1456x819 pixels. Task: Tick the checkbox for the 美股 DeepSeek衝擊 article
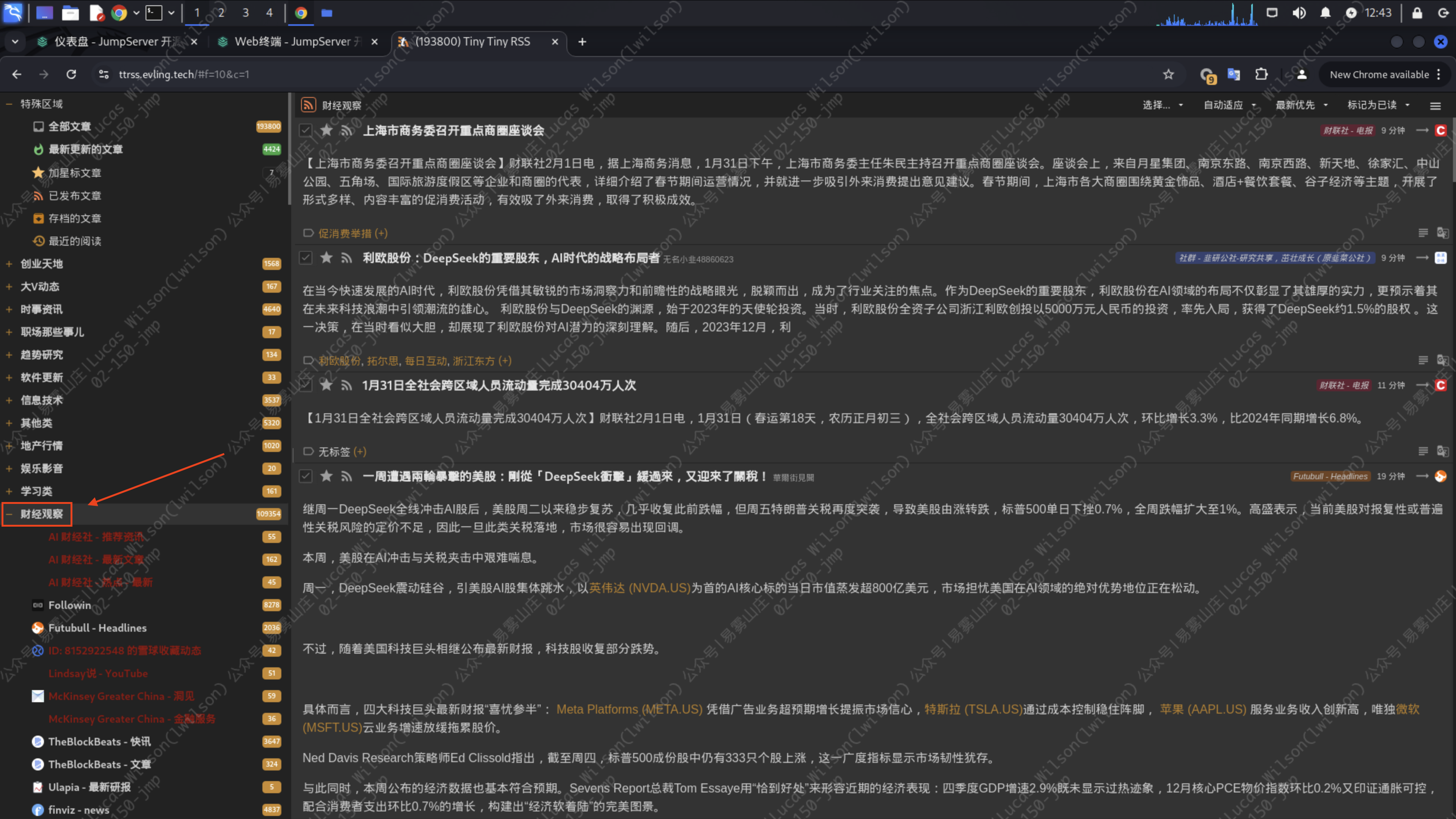(x=306, y=476)
